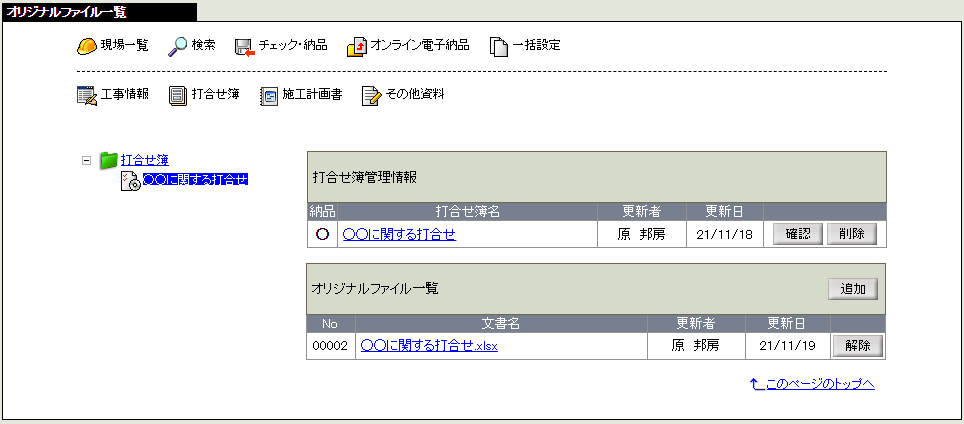Open 工事情報 menu label
The height and width of the screenshot is (424, 964).
124,95
